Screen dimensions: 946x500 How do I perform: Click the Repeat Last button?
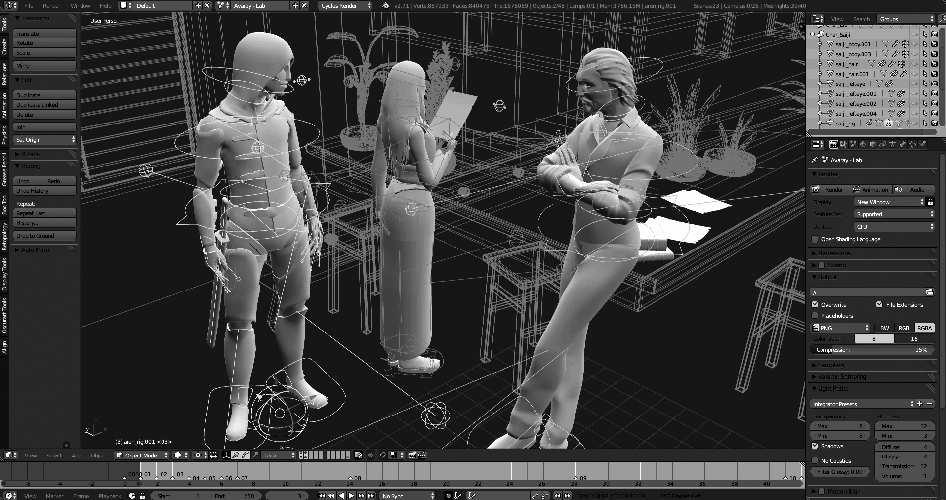click(45, 213)
